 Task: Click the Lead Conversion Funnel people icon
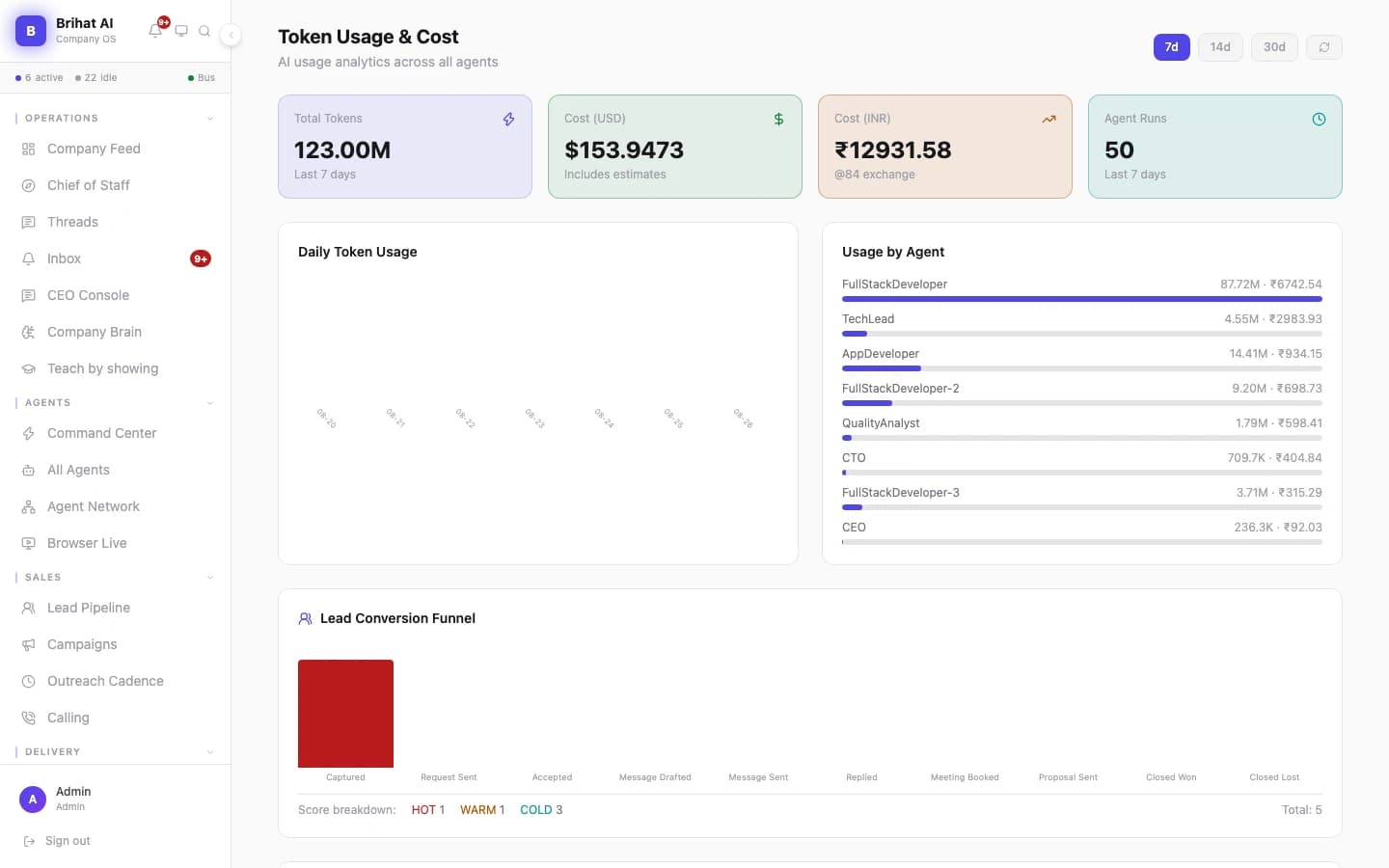click(305, 618)
